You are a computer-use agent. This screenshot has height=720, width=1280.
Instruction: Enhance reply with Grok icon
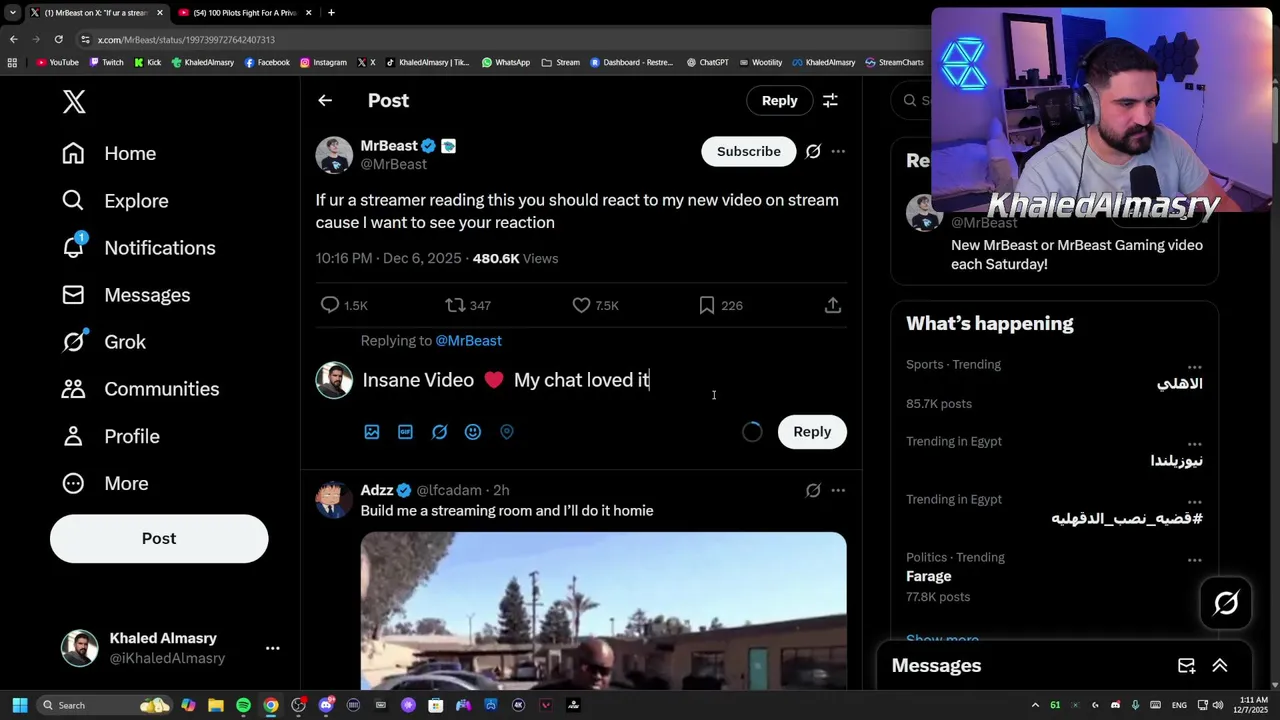click(439, 432)
